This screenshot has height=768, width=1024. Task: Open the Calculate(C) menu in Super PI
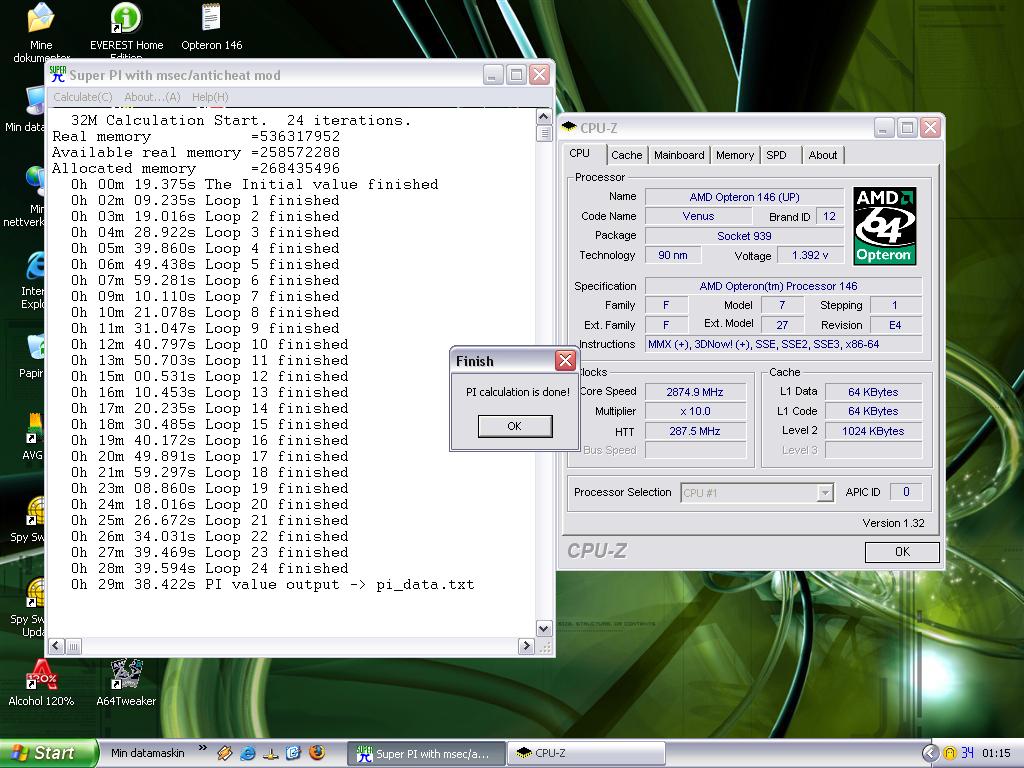point(82,97)
